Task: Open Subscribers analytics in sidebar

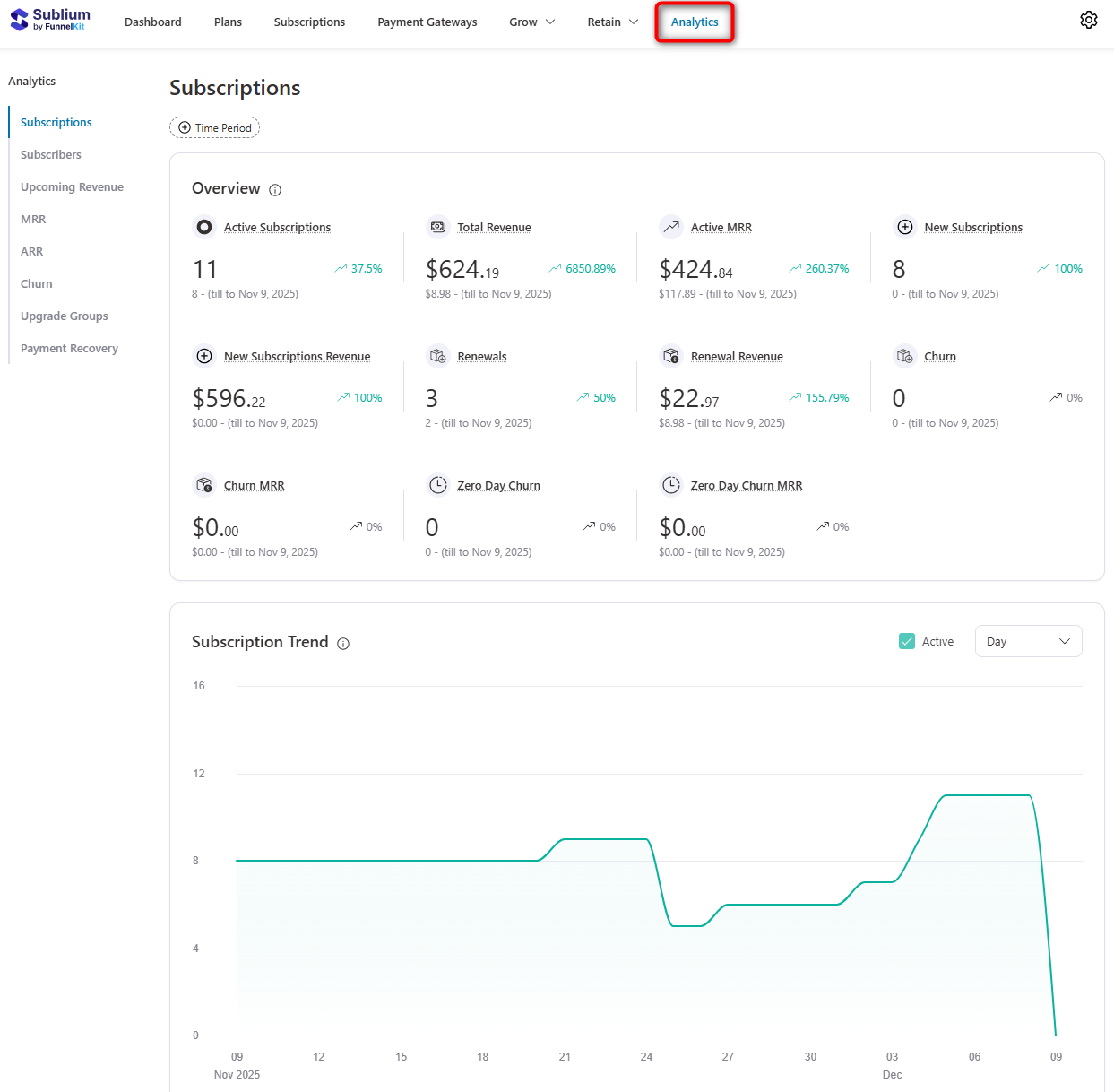Action: pos(51,154)
